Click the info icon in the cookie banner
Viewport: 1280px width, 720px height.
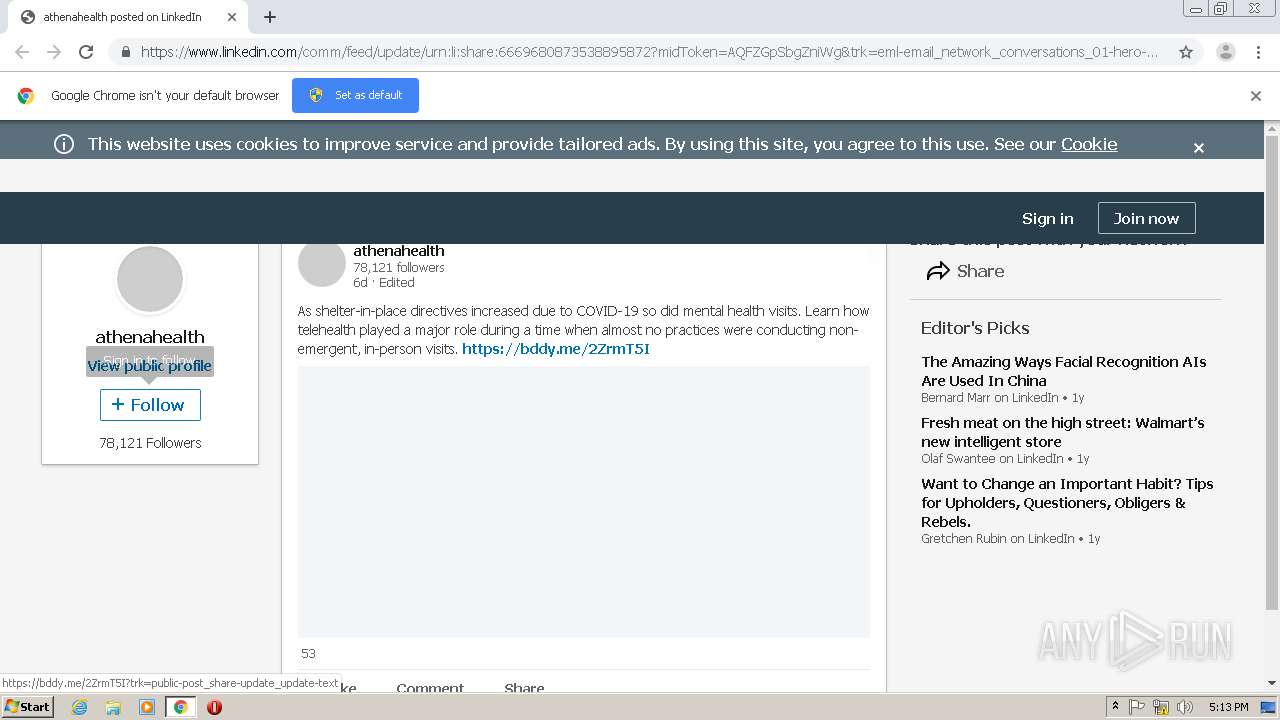click(64, 144)
